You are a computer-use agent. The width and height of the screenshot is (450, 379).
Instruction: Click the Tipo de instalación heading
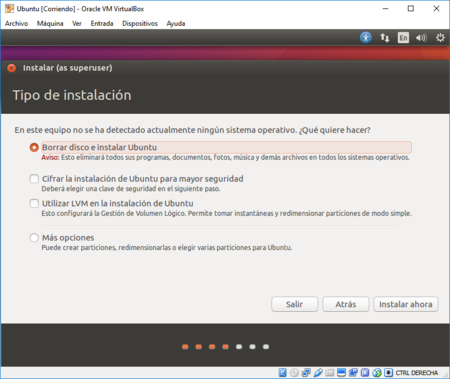coord(72,95)
